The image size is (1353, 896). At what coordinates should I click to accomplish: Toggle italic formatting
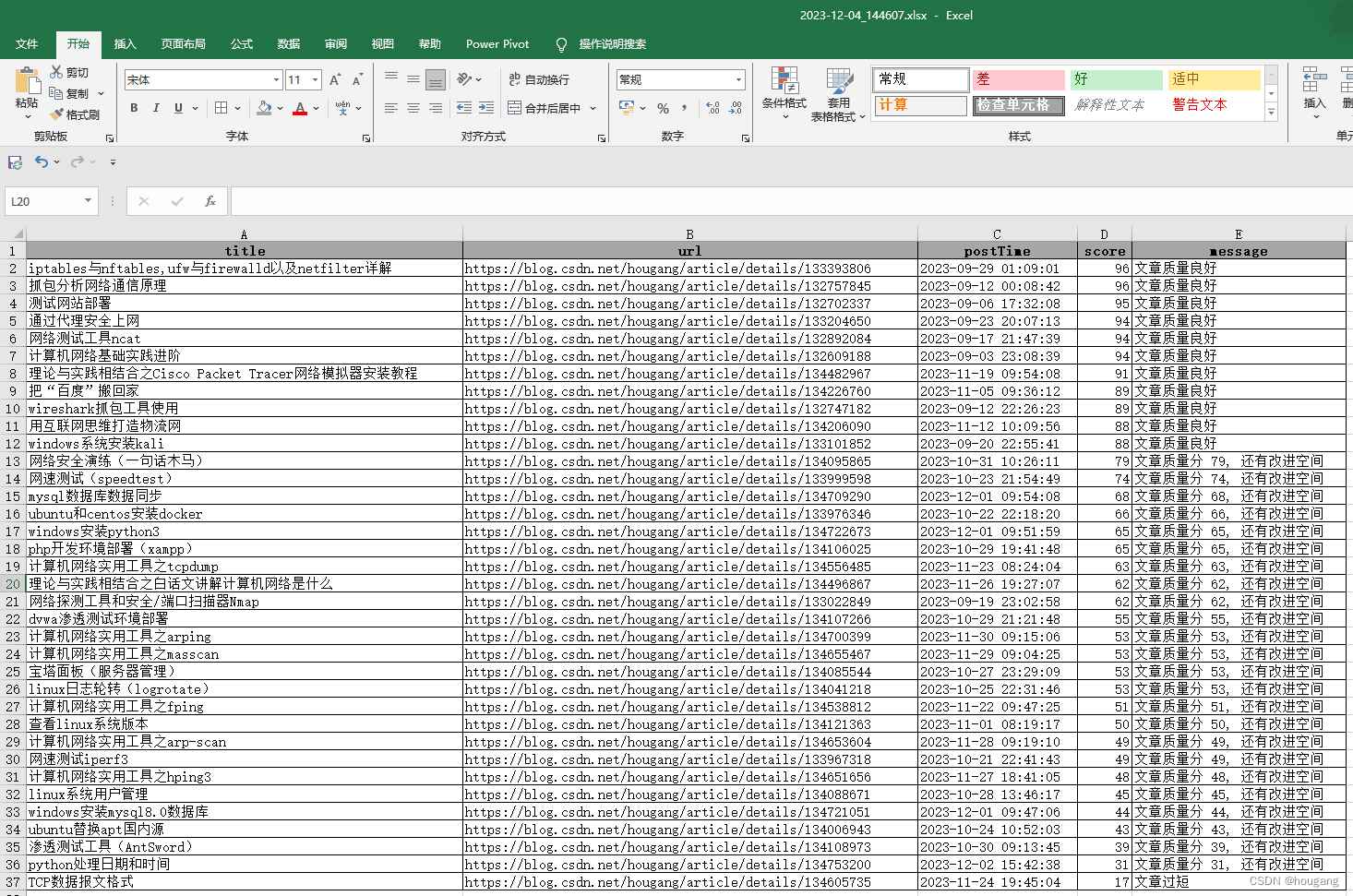pos(156,108)
